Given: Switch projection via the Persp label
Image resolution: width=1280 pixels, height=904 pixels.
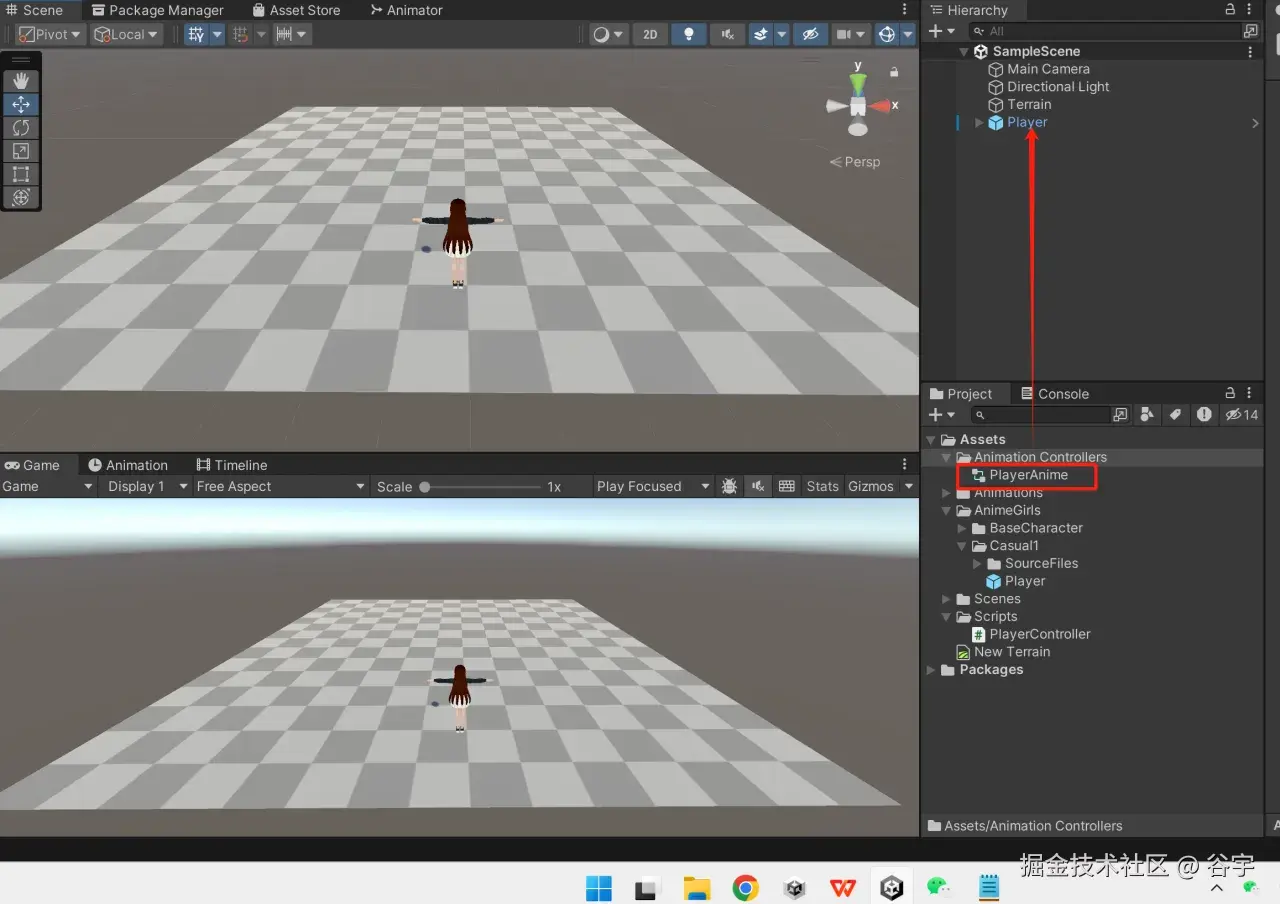Looking at the screenshot, I should [855, 162].
